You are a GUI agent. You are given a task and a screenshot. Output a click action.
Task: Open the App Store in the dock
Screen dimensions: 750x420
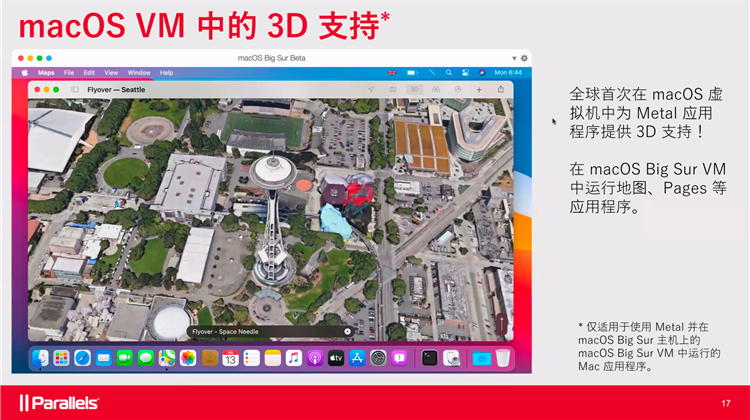coord(357,358)
